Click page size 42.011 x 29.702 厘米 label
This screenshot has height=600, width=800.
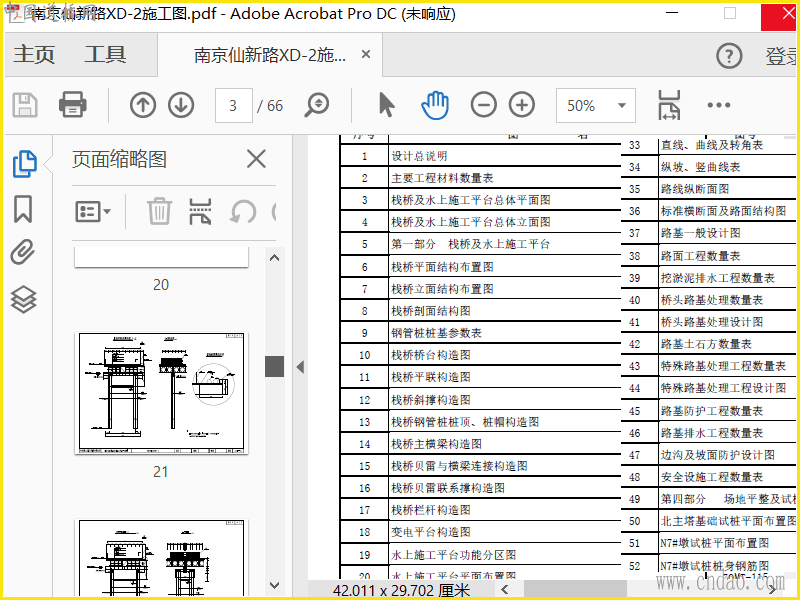(x=401, y=590)
